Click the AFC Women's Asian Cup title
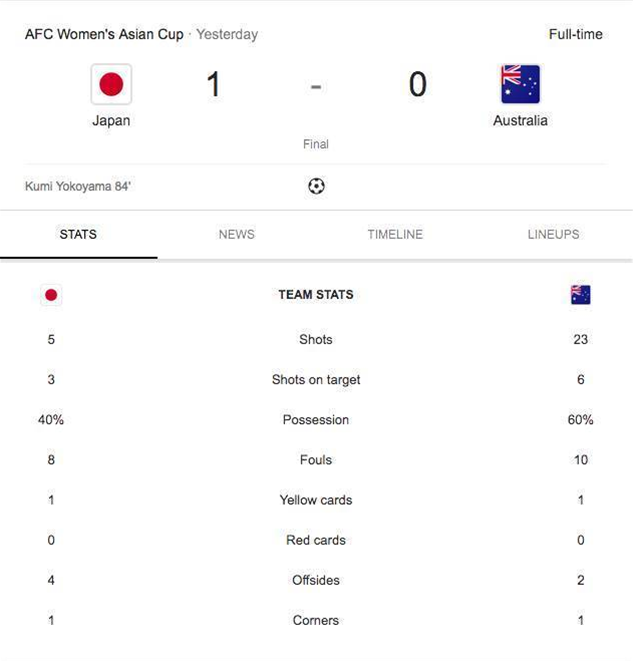The width and height of the screenshot is (633, 662). pyautogui.click(x=104, y=34)
